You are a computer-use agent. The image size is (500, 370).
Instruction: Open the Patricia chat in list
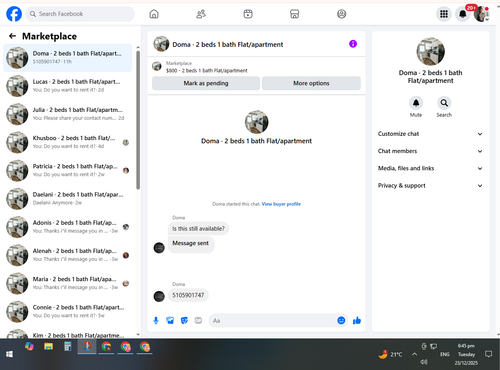[x=68, y=170]
